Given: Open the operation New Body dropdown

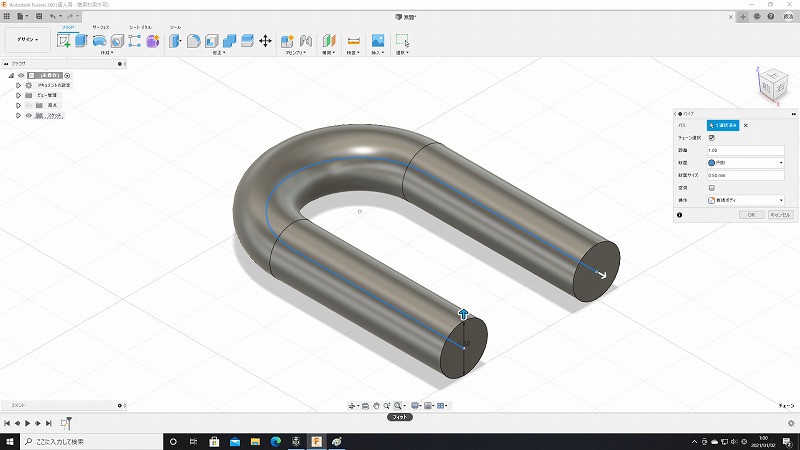Looking at the screenshot, I should pos(745,200).
